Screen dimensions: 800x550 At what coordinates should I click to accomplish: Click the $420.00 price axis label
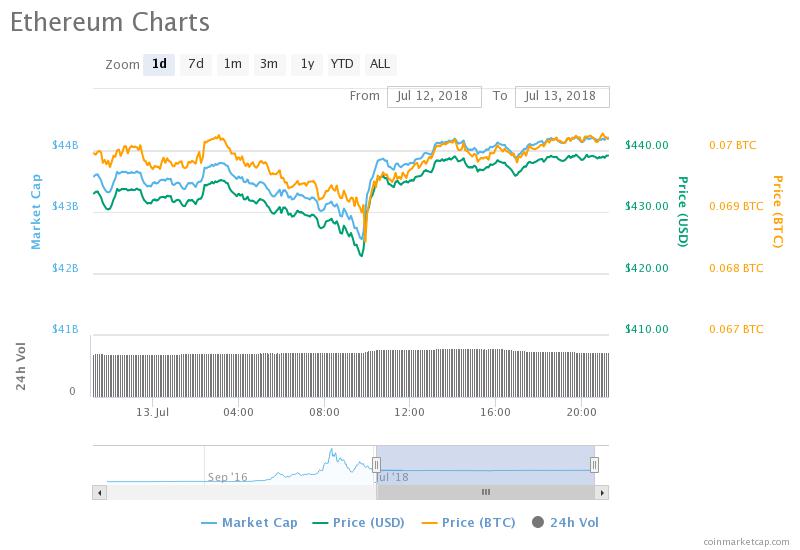[646, 268]
